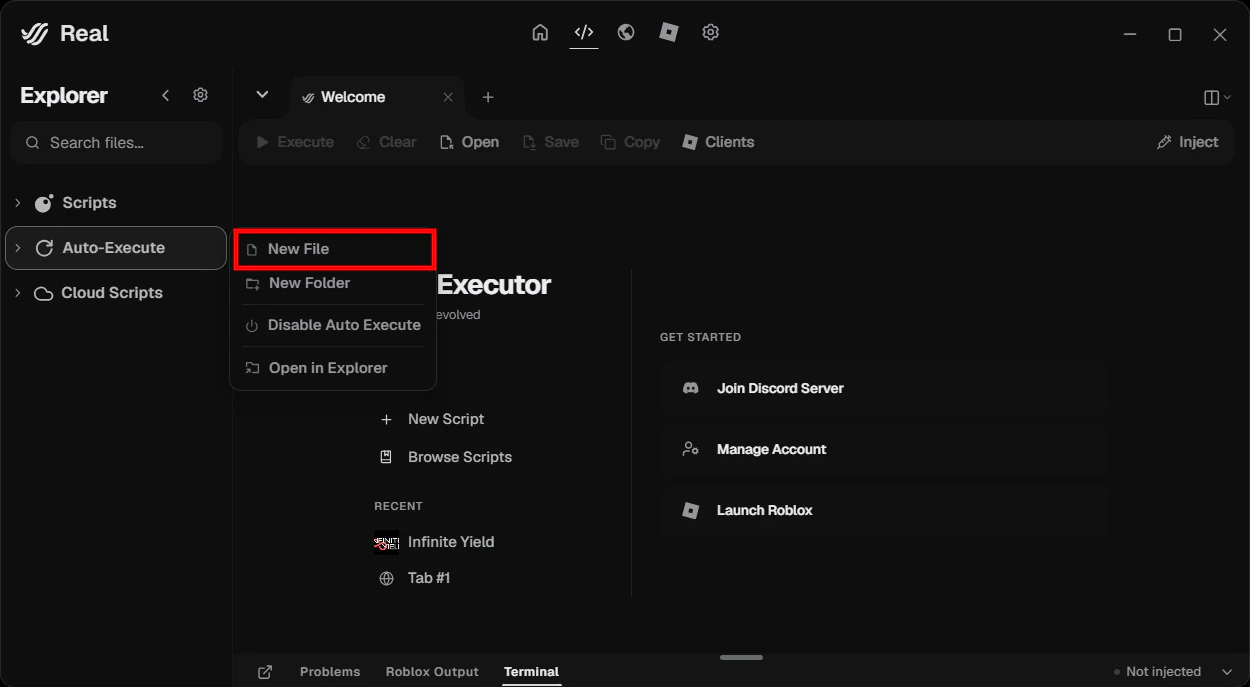Image resolution: width=1250 pixels, height=687 pixels.
Task: Click the Open toolbar button
Action: (469, 142)
